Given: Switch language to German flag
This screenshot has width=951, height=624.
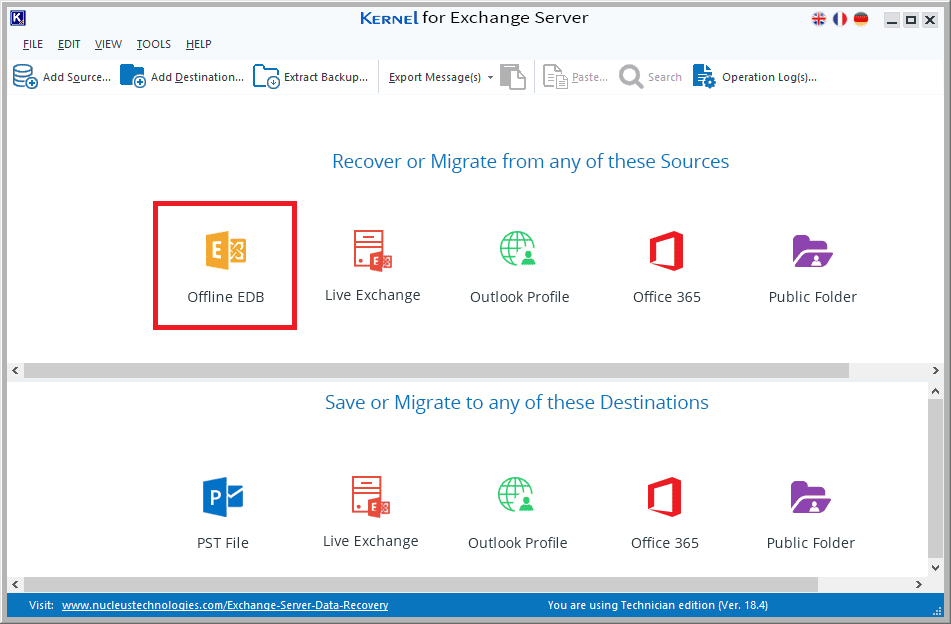Looking at the screenshot, I should pyautogui.click(x=861, y=19).
